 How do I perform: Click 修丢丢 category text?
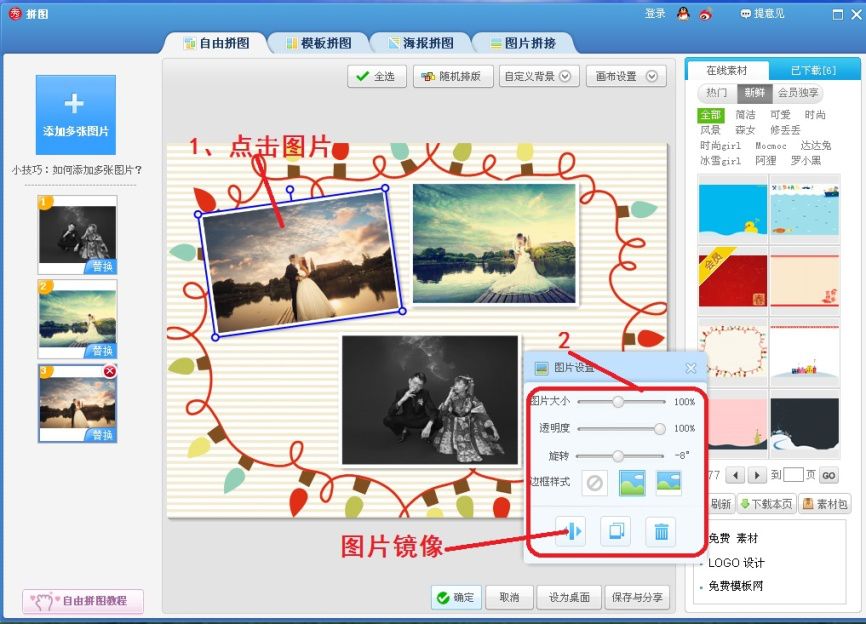click(785, 130)
